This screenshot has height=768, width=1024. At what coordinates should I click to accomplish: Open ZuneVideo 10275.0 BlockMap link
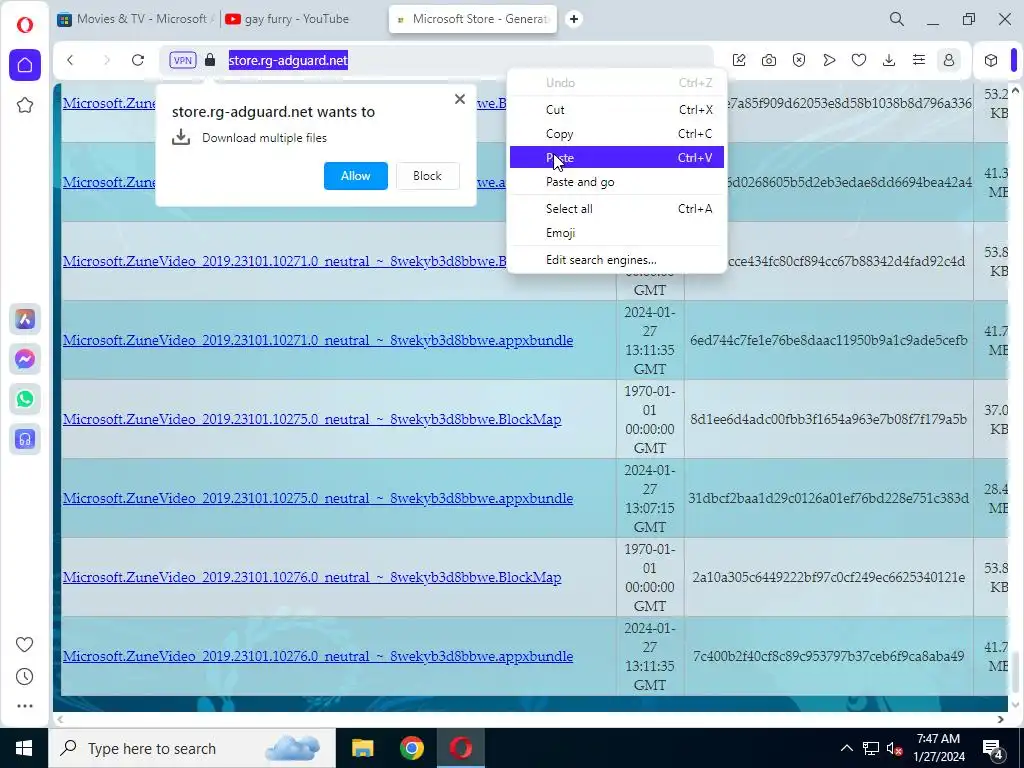pos(312,419)
